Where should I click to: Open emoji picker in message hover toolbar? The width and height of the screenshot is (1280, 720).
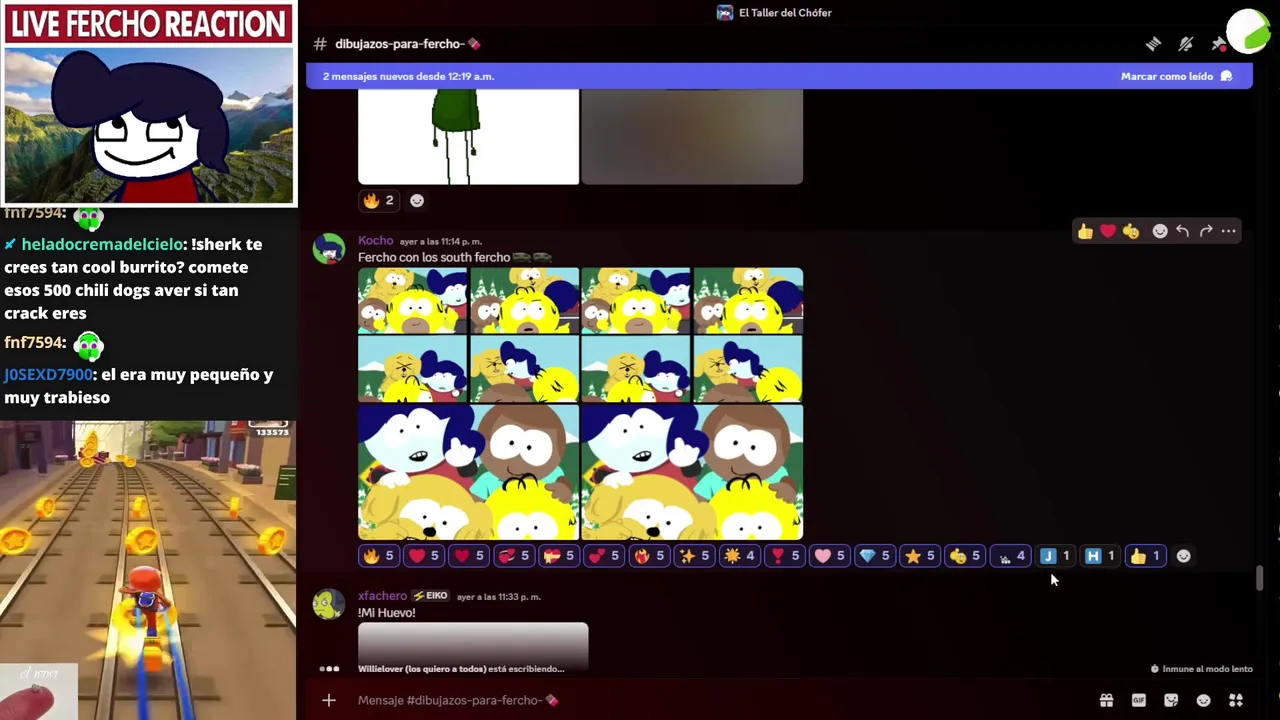coord(1160,231)
